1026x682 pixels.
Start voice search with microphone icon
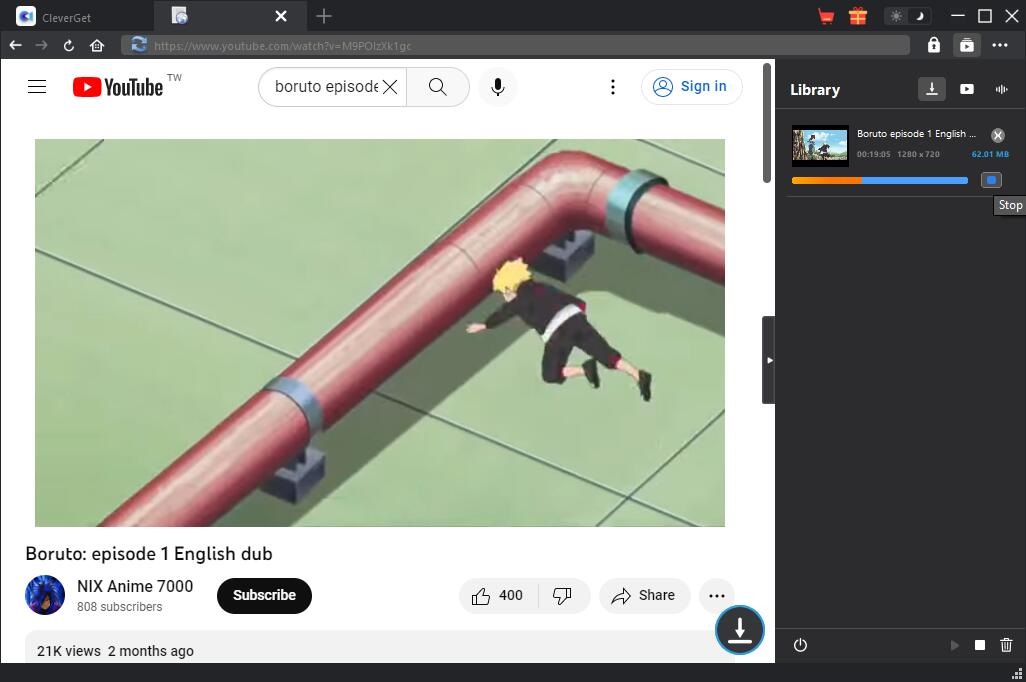[497, 87]
